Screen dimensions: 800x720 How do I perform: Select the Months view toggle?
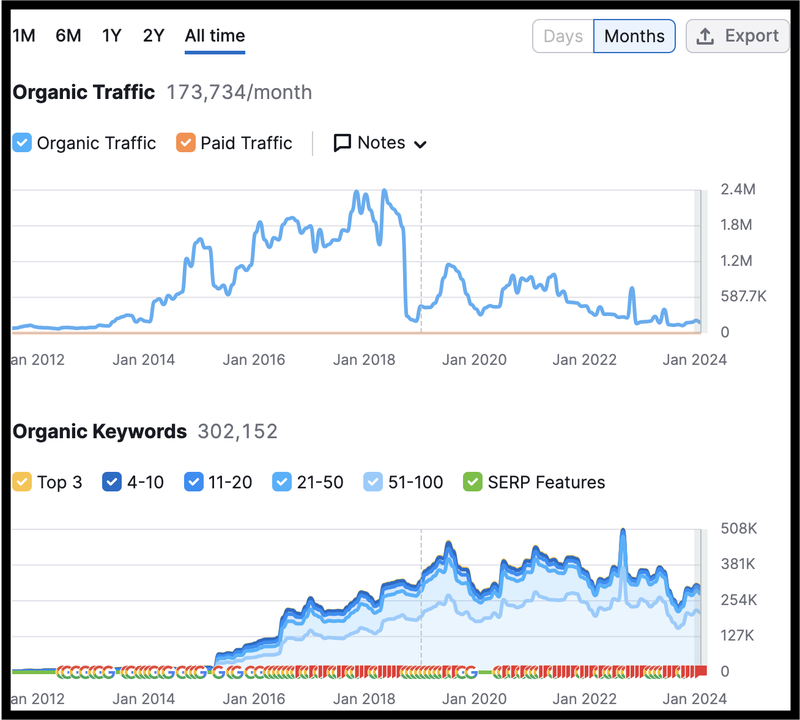pos(634,35)
